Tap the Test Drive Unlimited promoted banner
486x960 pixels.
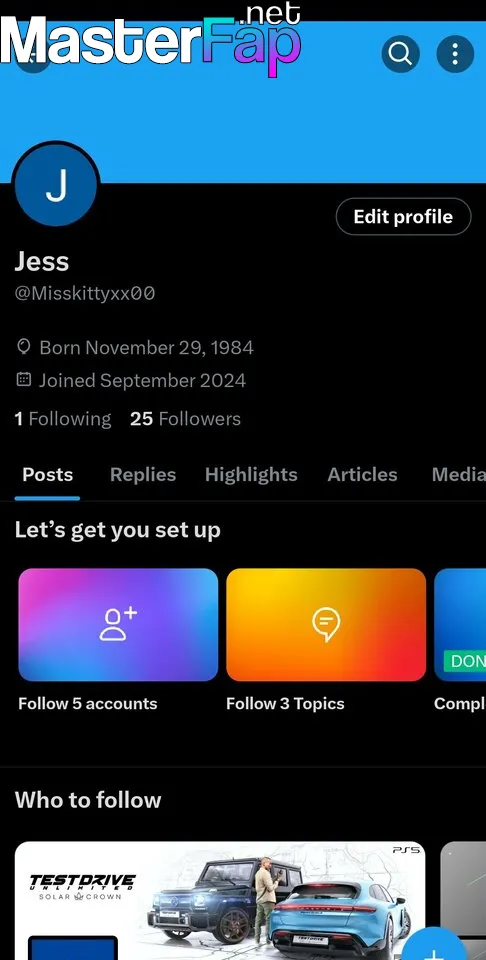click(x=220, y=901)
